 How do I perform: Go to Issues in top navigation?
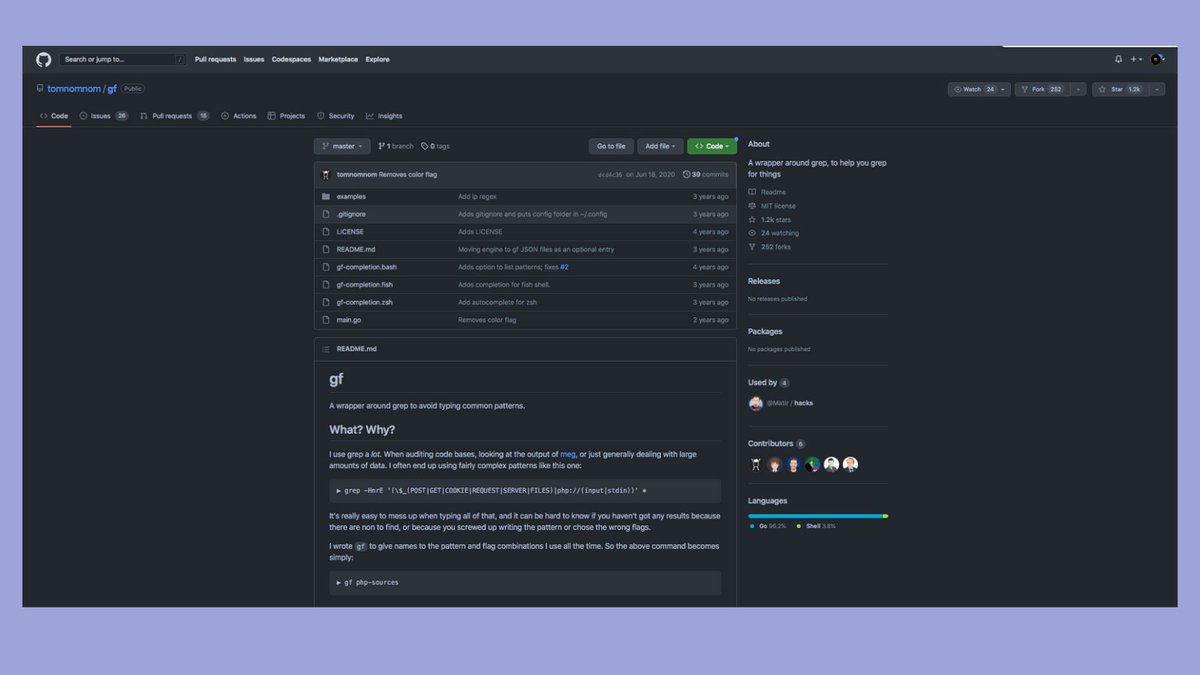click(254, 59)
